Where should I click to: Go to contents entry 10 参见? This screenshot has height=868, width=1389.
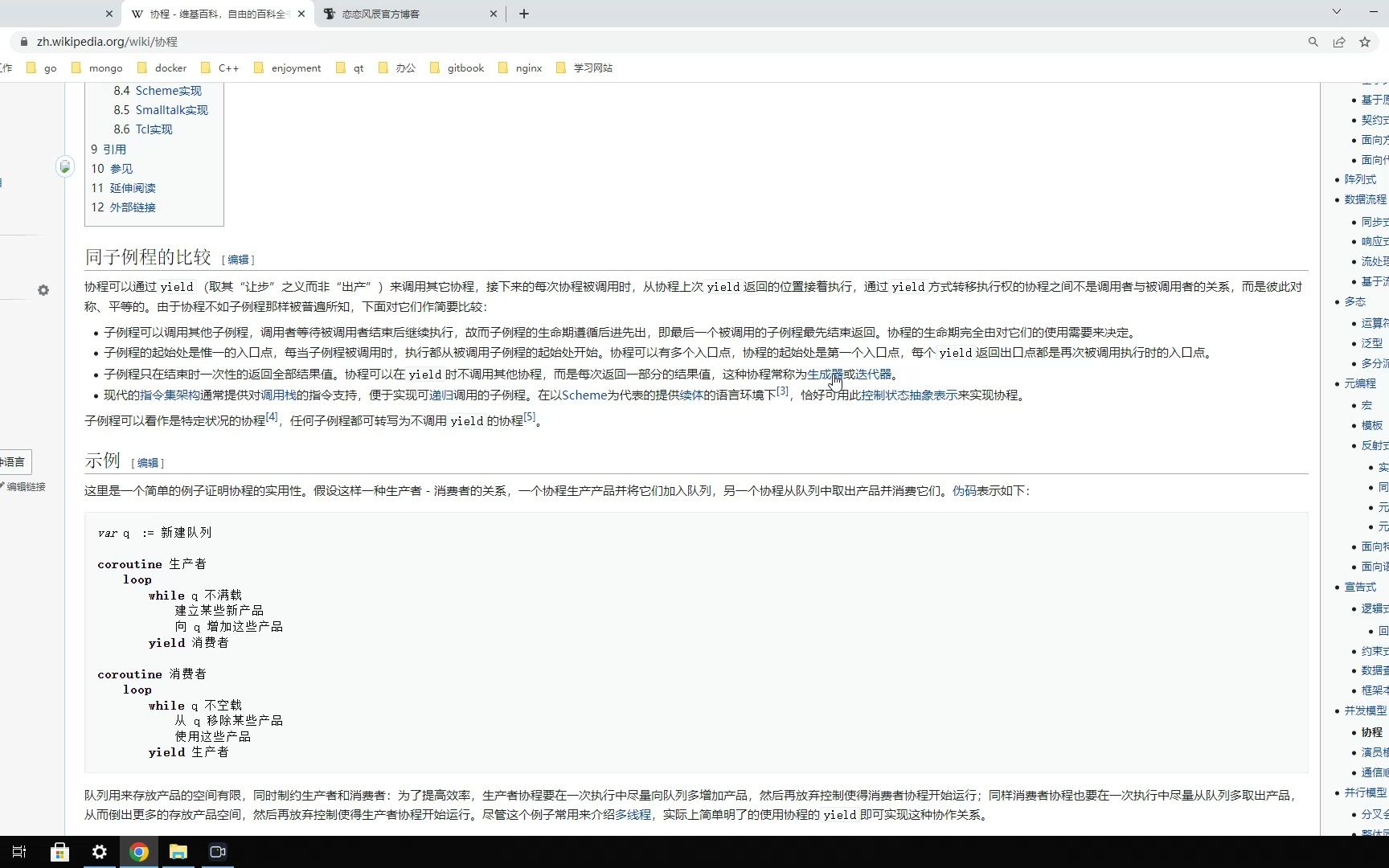[x=112, y=169]
